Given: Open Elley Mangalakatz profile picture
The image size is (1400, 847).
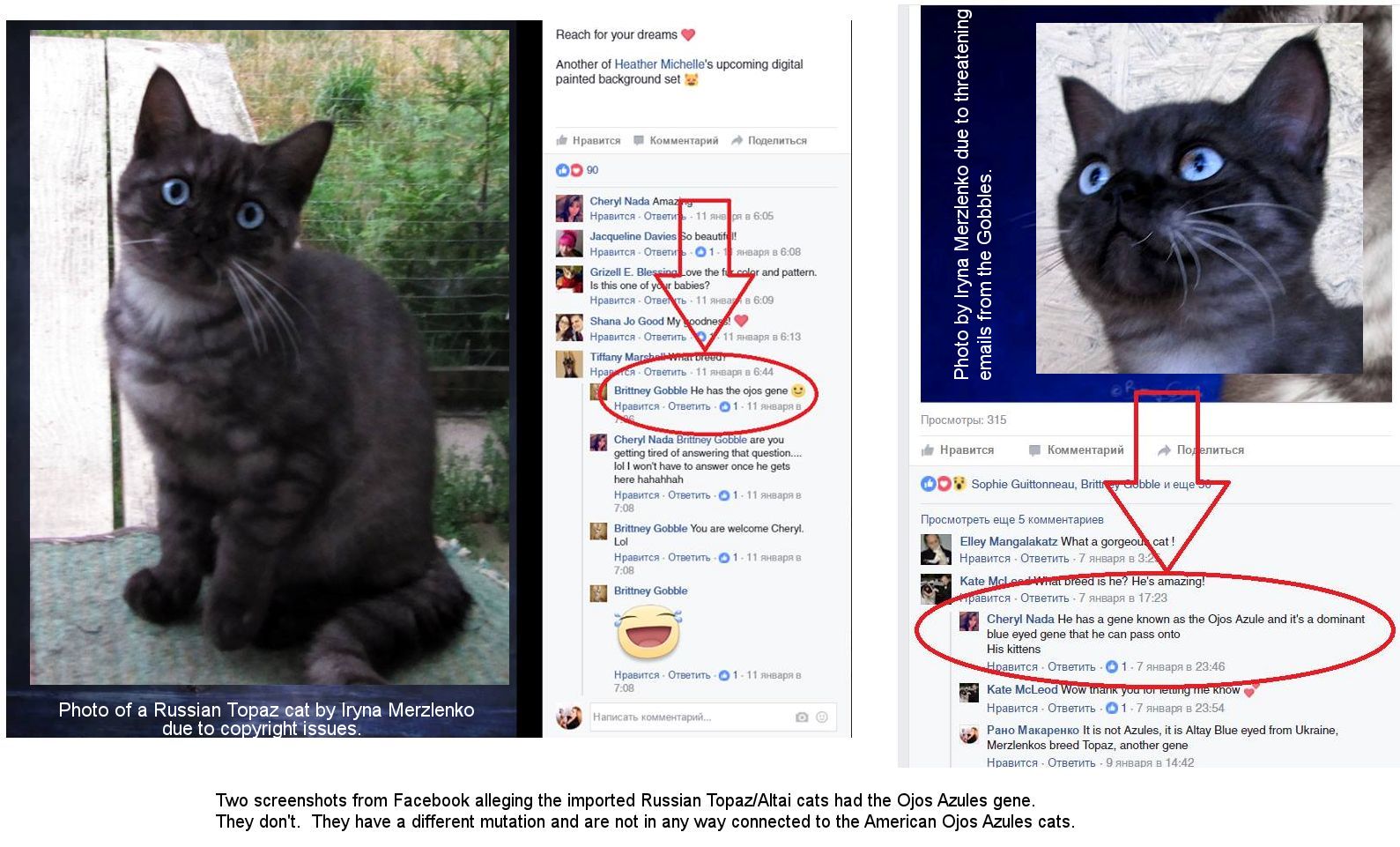Looking at the screenshot, I should pyautogui.click(x=936, y=549).
